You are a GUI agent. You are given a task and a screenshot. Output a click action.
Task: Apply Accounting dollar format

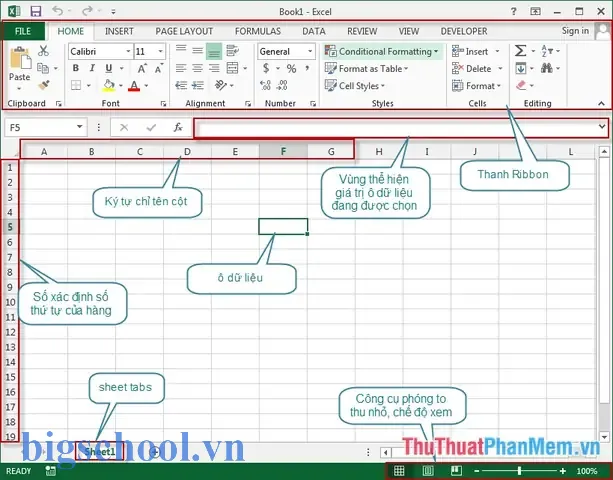pyautogui.click(x=266, y=68)
